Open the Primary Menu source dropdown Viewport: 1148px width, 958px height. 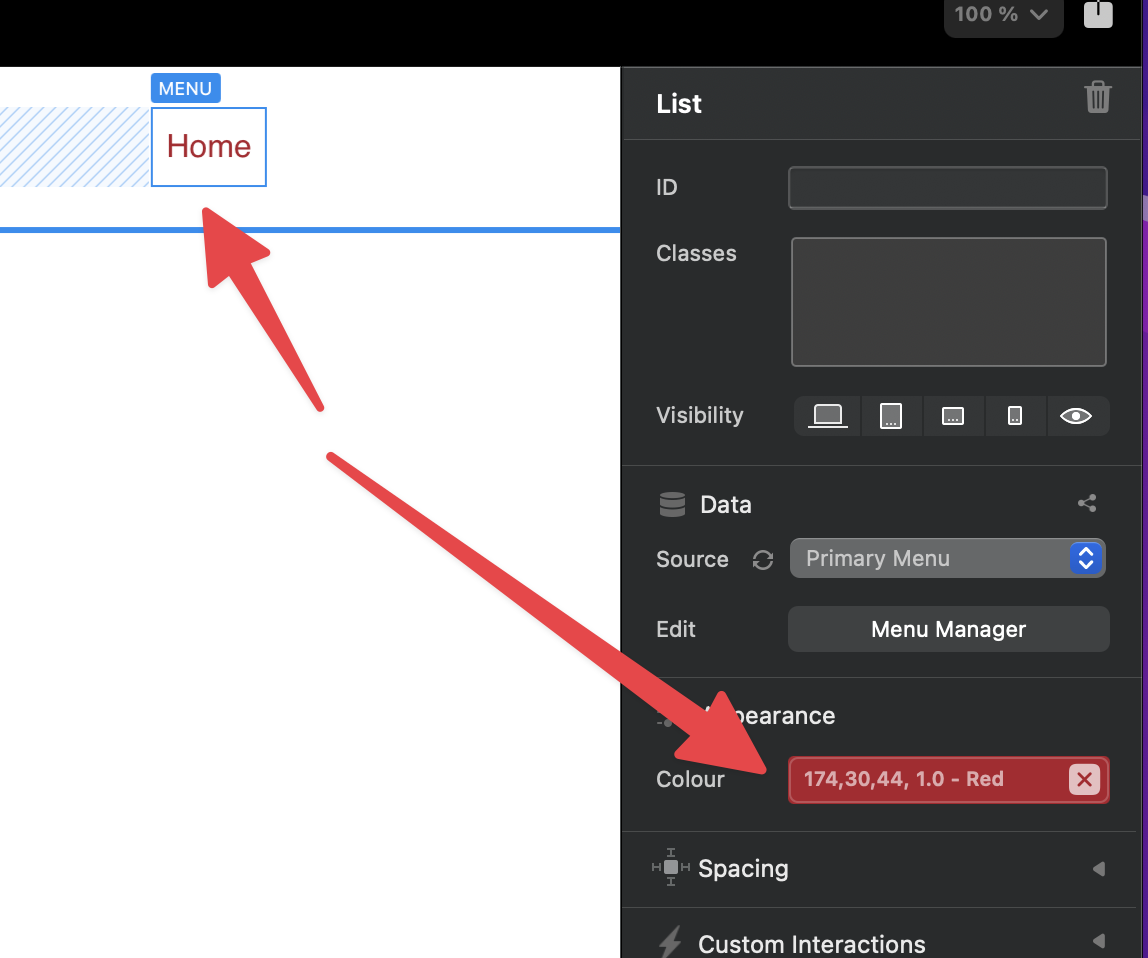coord(947,559)
